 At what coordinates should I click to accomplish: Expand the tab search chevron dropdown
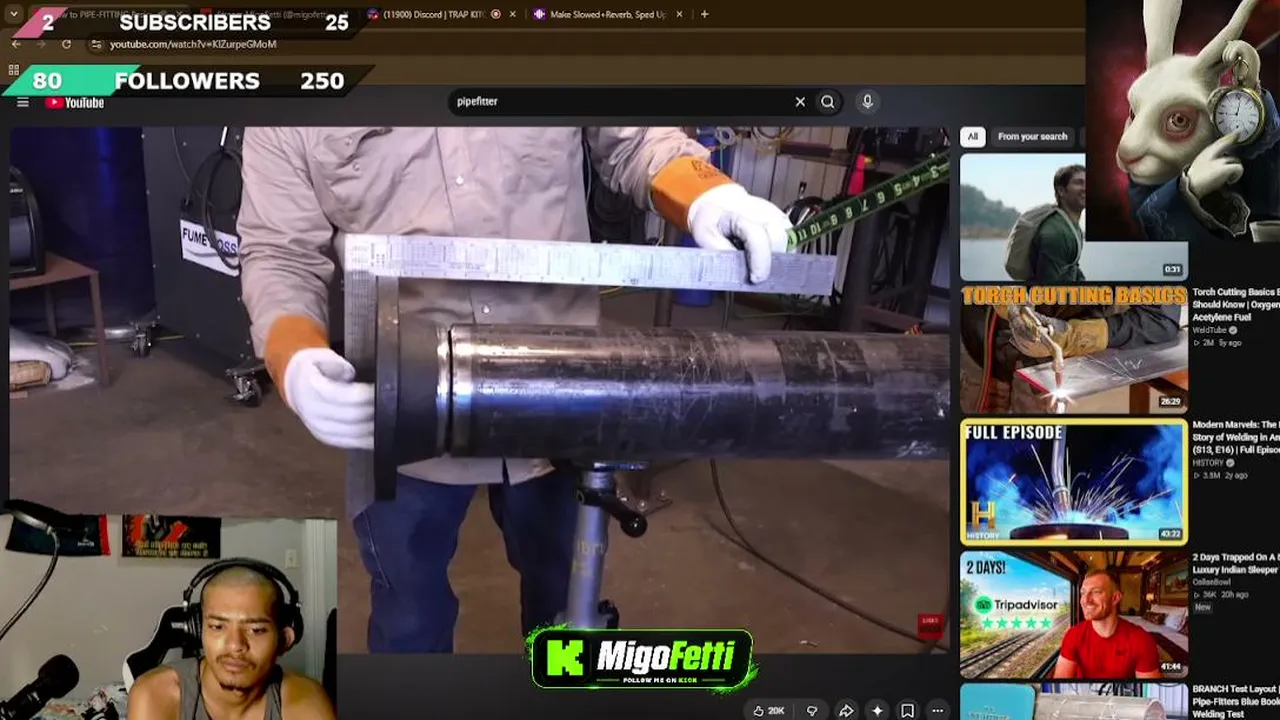point(16,14)
